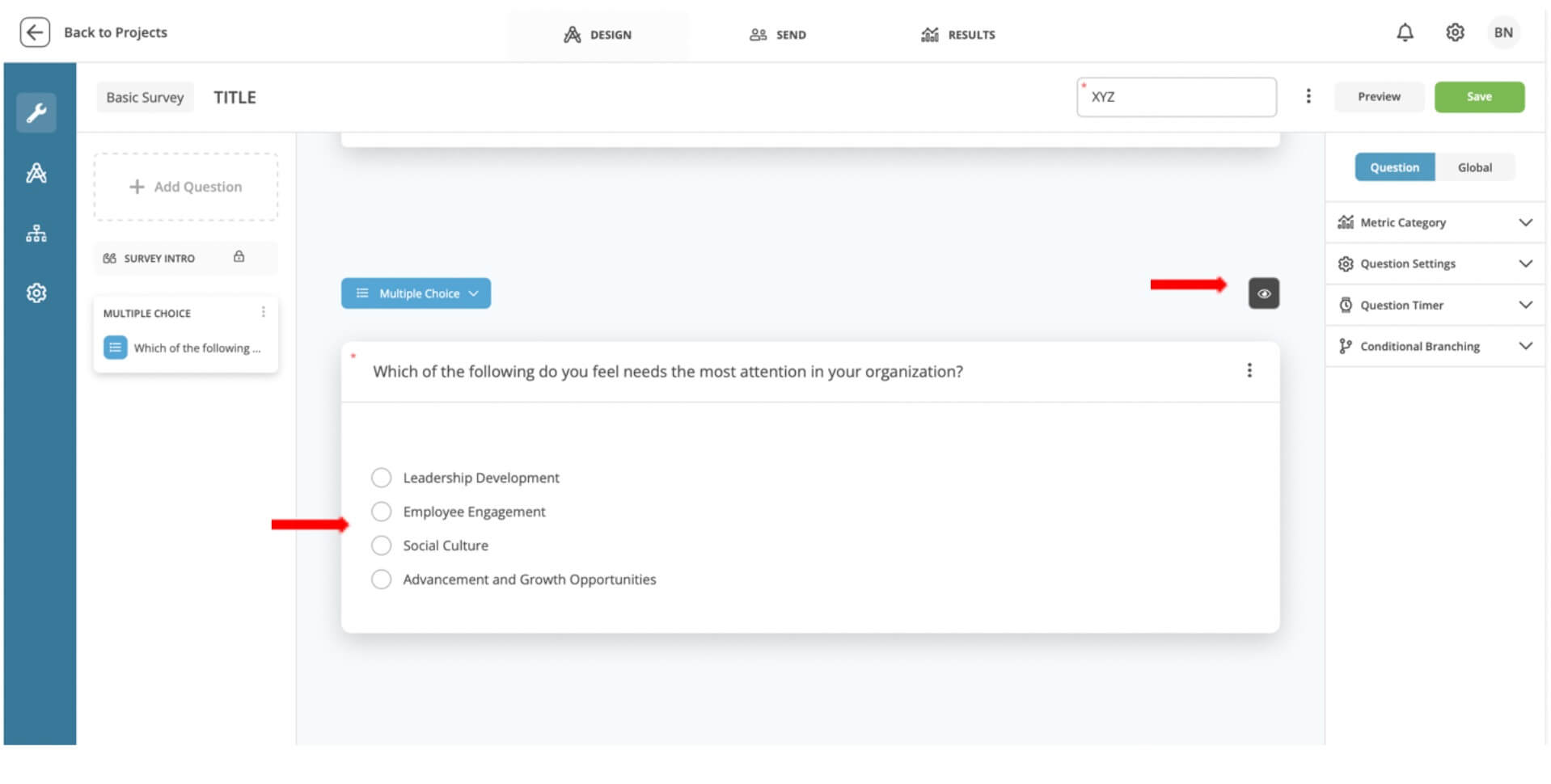
Task: Click the Preview button
Action: [x=1379, y=96]
